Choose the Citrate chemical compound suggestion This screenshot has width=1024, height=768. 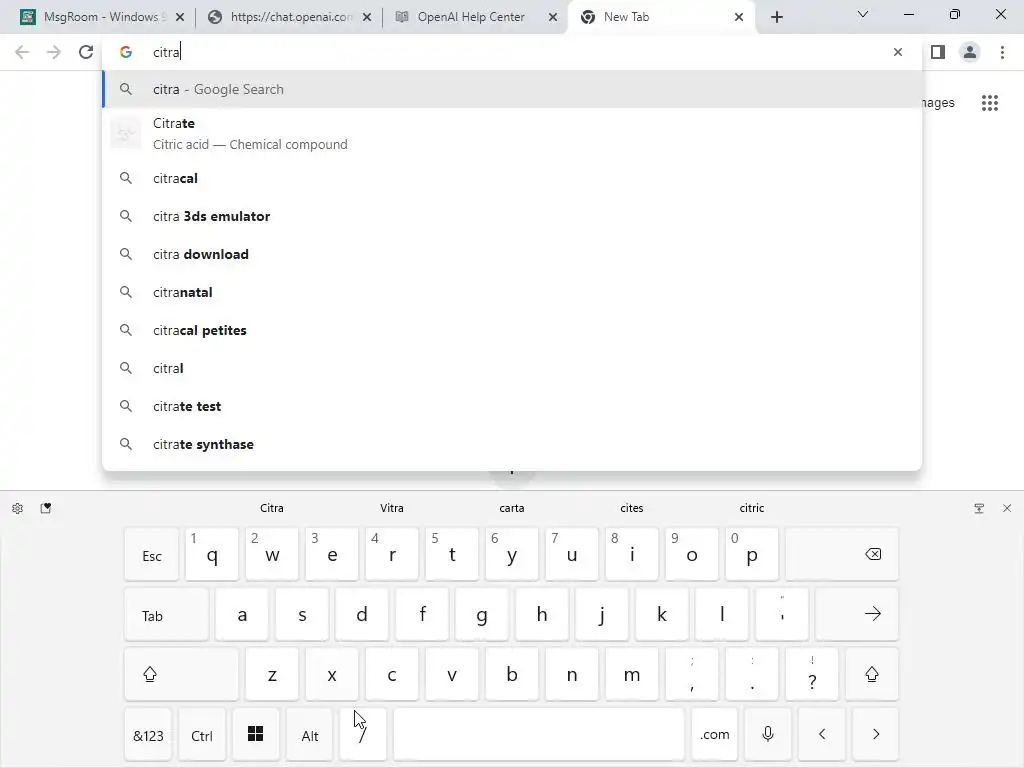[512, 134]
